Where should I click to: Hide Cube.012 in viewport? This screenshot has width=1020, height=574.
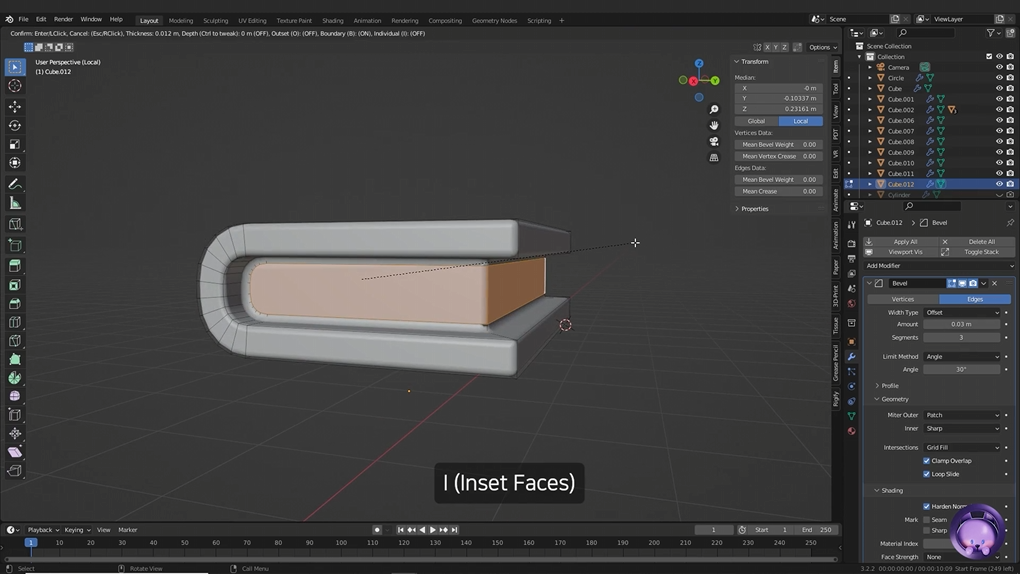tap(999, 184)
